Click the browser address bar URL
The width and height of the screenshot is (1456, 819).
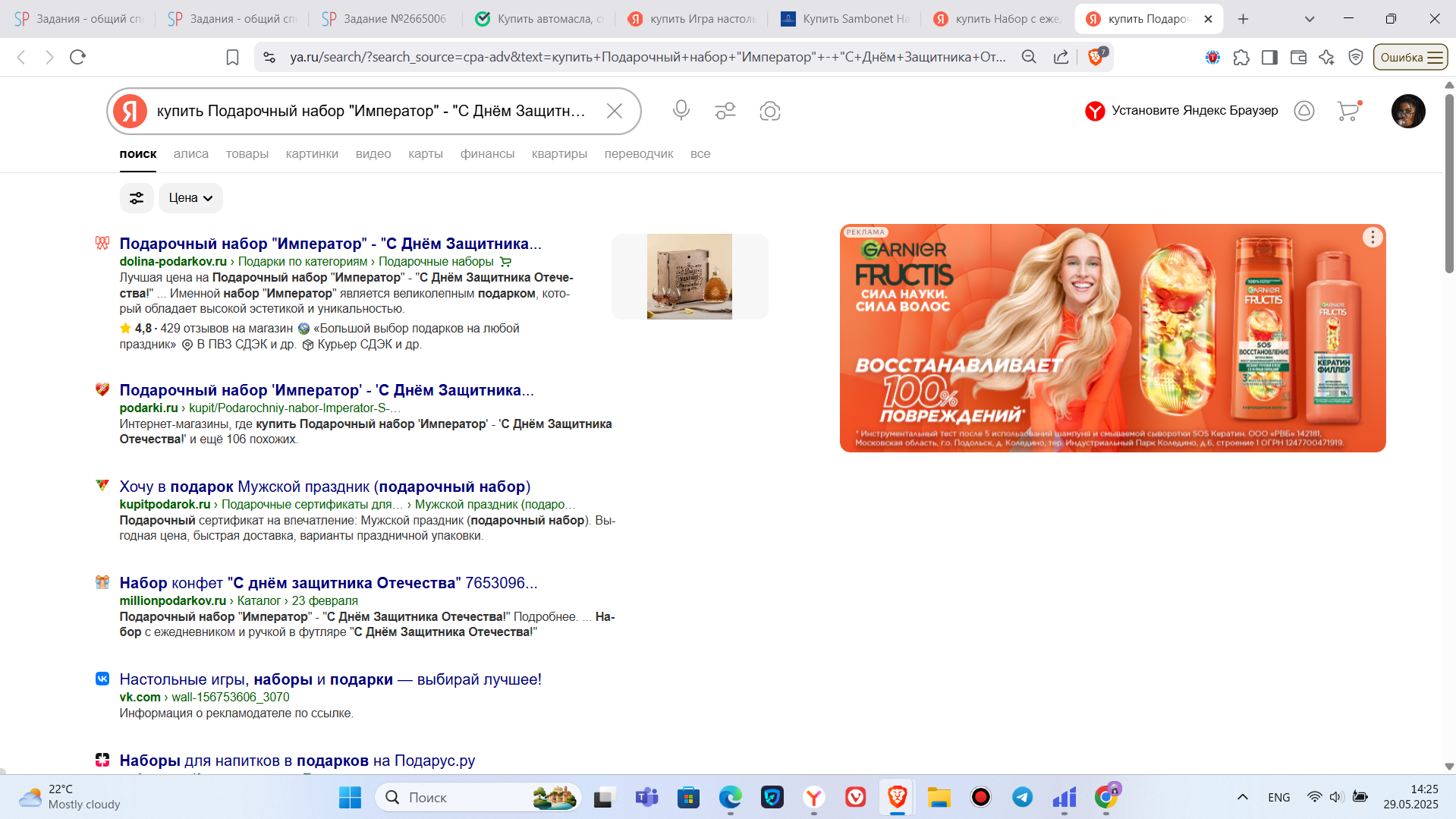(x=648, y=57)
